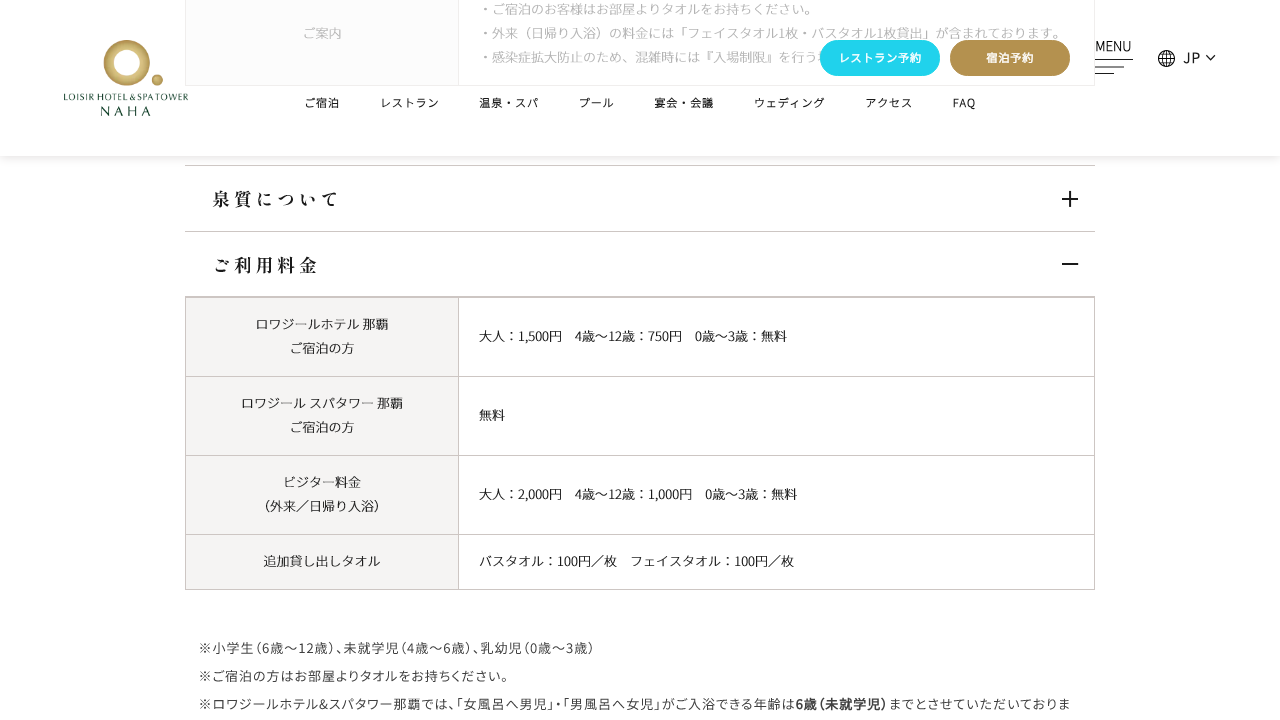The height and width of the screenshot is (720, 1280).
Task: Click the 無料 cell for Spa Tower guests
Action: [776, 416]
